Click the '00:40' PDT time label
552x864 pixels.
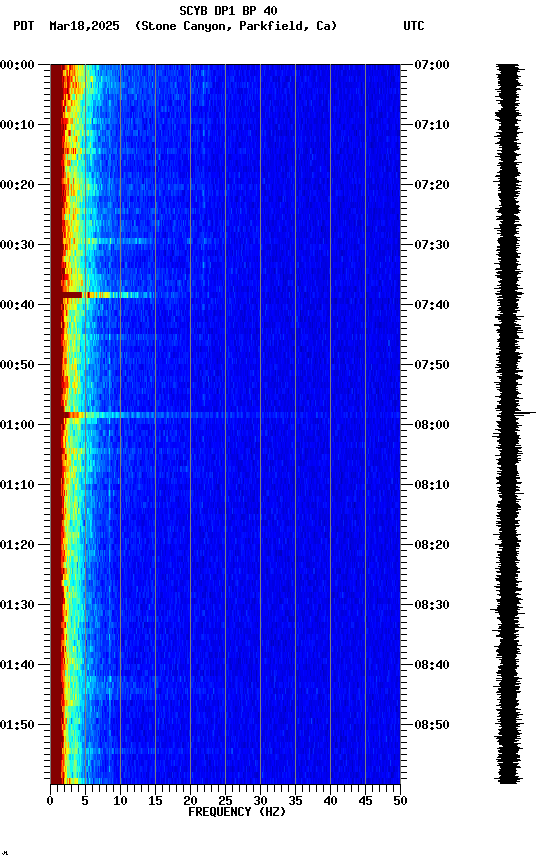point(17,305)
